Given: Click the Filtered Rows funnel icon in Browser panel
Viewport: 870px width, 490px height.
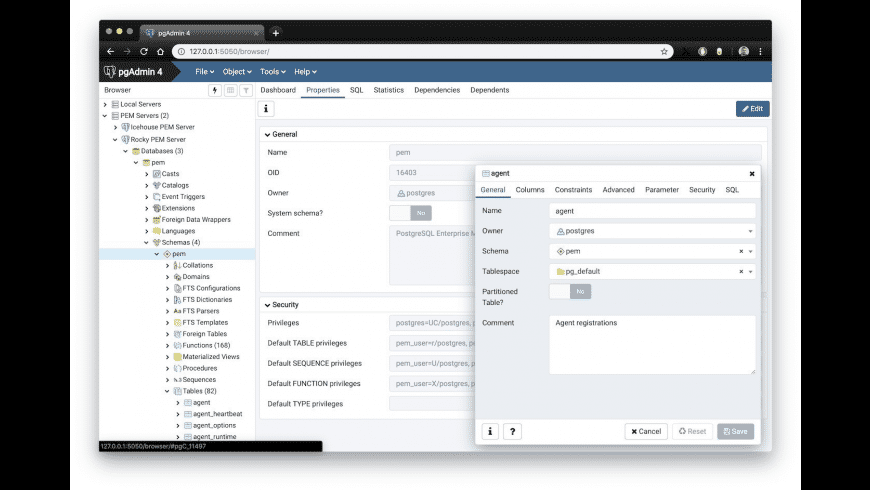Looking at the screenshot, I should point(246,90).
